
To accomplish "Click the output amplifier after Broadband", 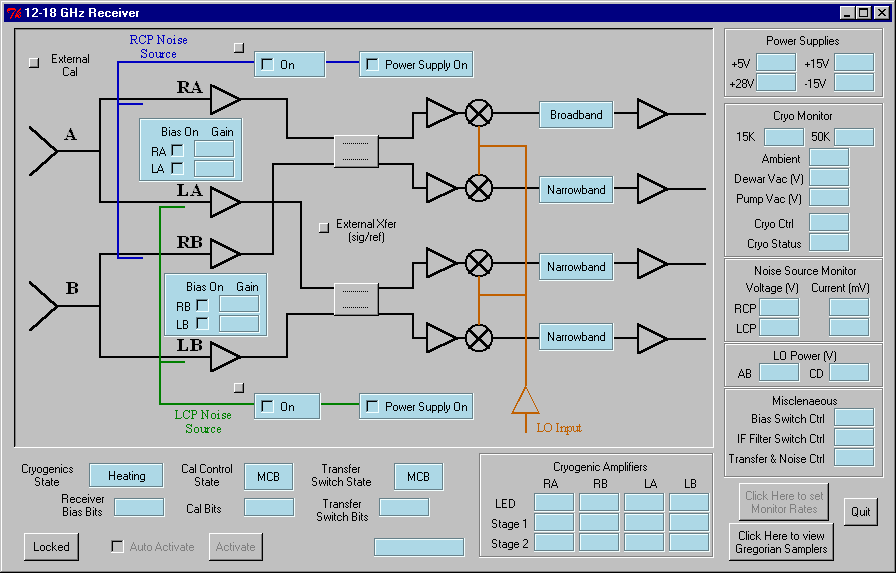I will point(652,115).
